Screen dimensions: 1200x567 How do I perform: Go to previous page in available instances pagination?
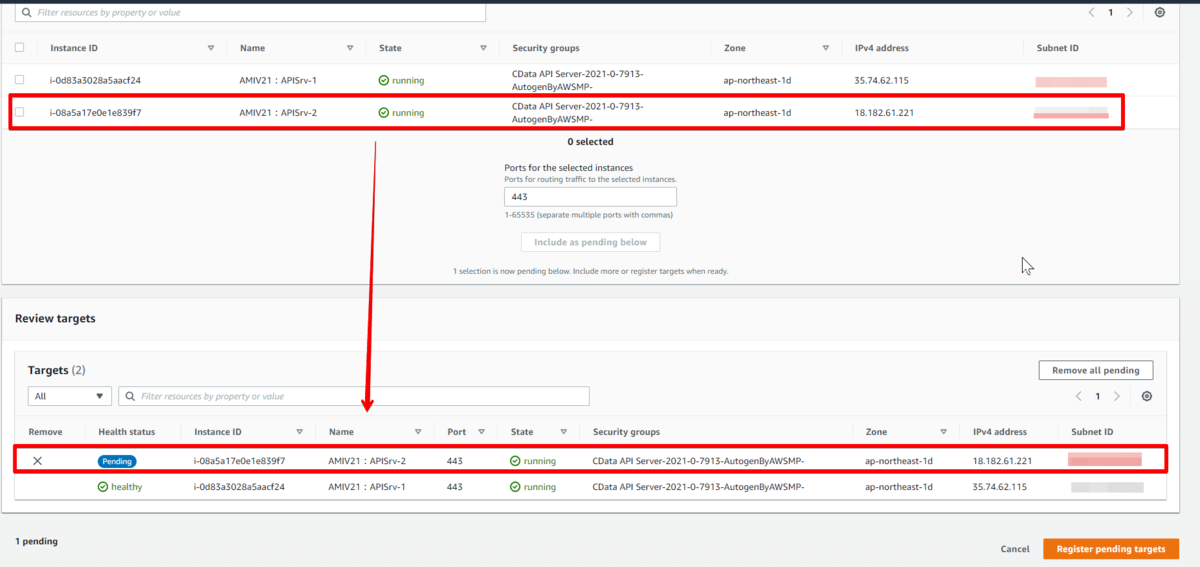tap(1091, 13)
